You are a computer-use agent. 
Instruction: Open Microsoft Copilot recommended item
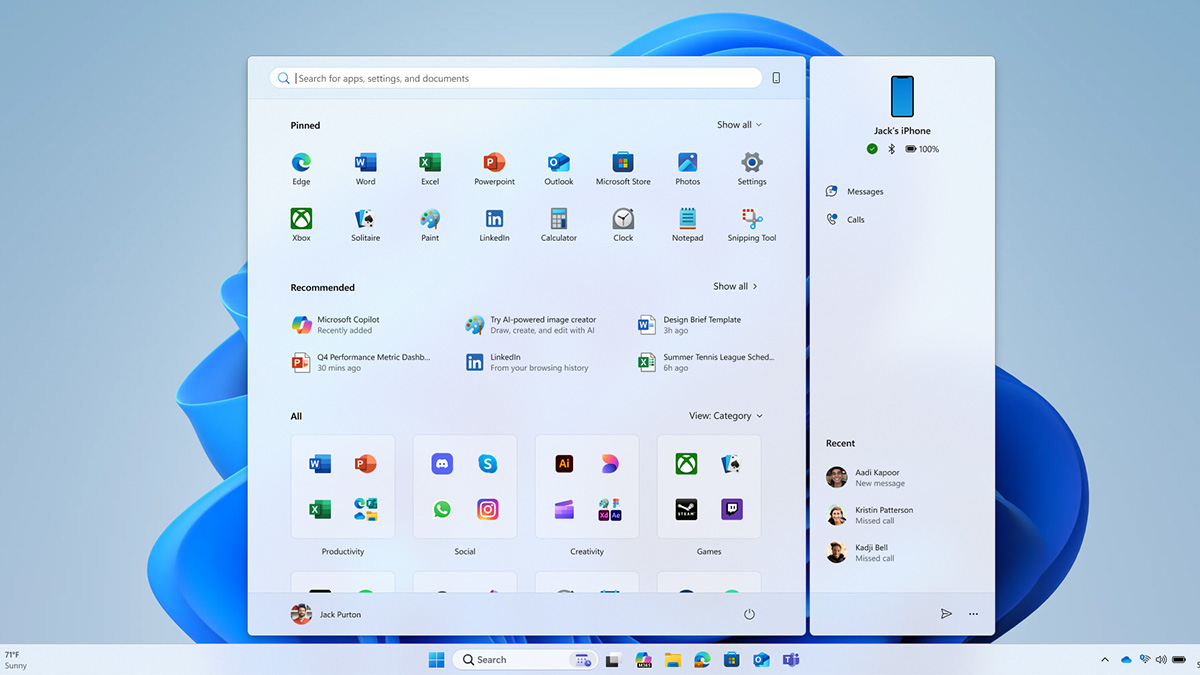point(336,325)
